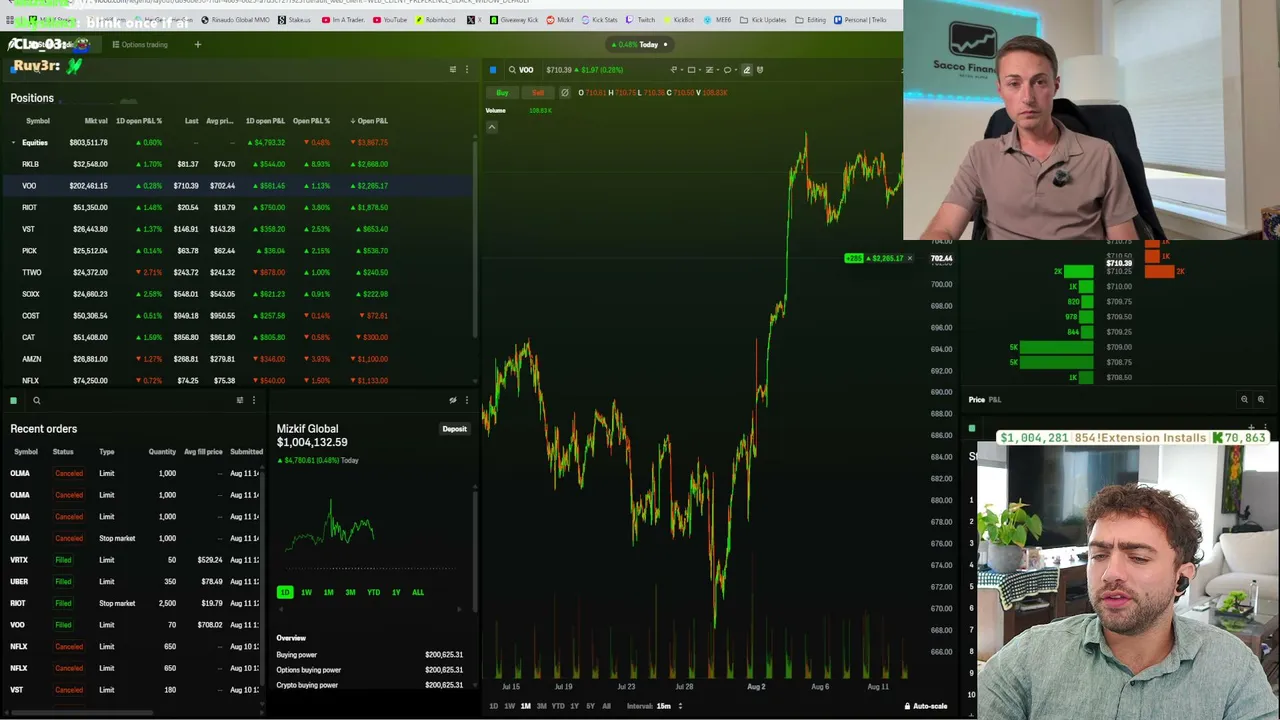
Task: Open the Robinhood bookmark
Action: (435, 20)
